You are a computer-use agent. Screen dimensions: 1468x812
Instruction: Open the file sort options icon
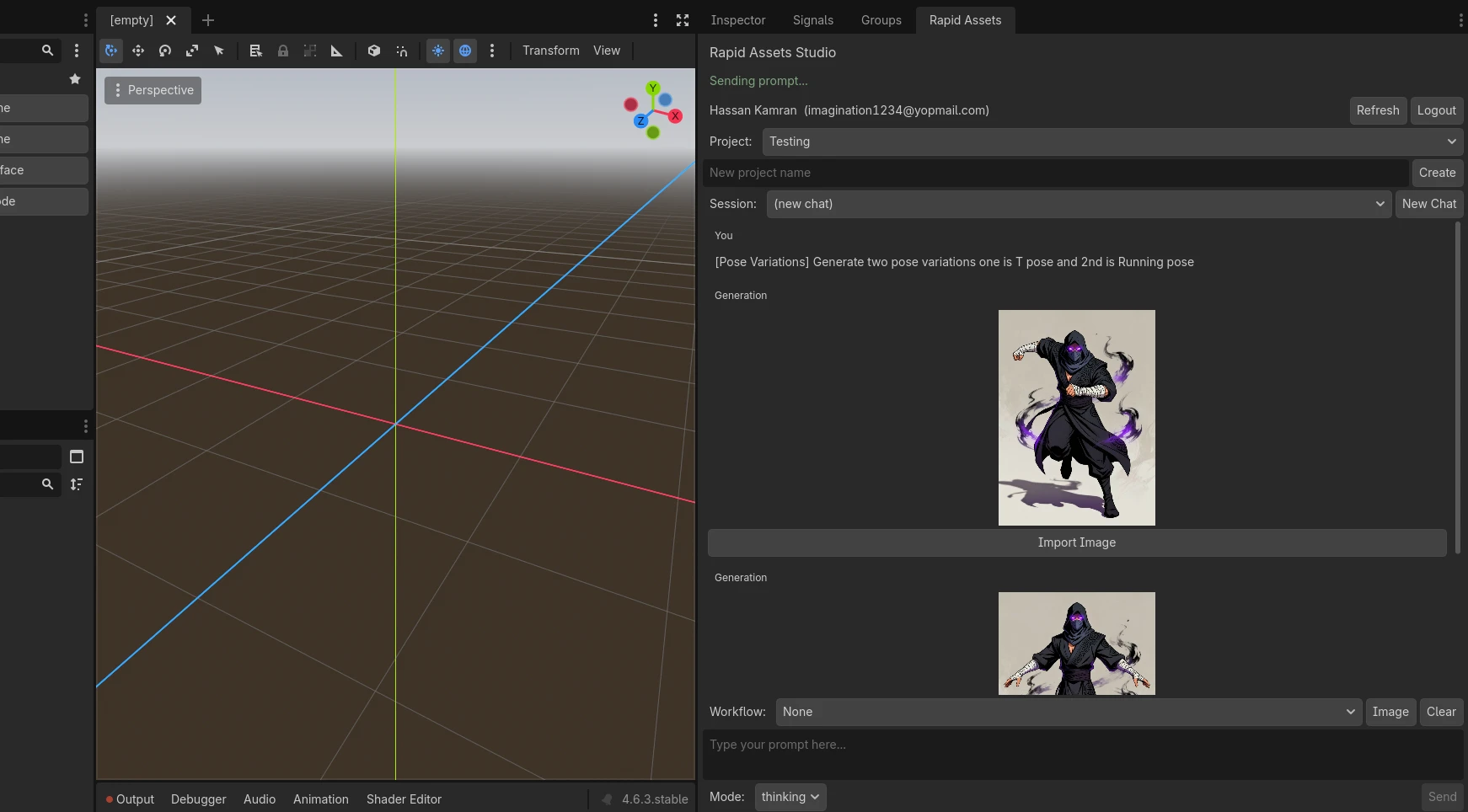click(x=77, y=484)
